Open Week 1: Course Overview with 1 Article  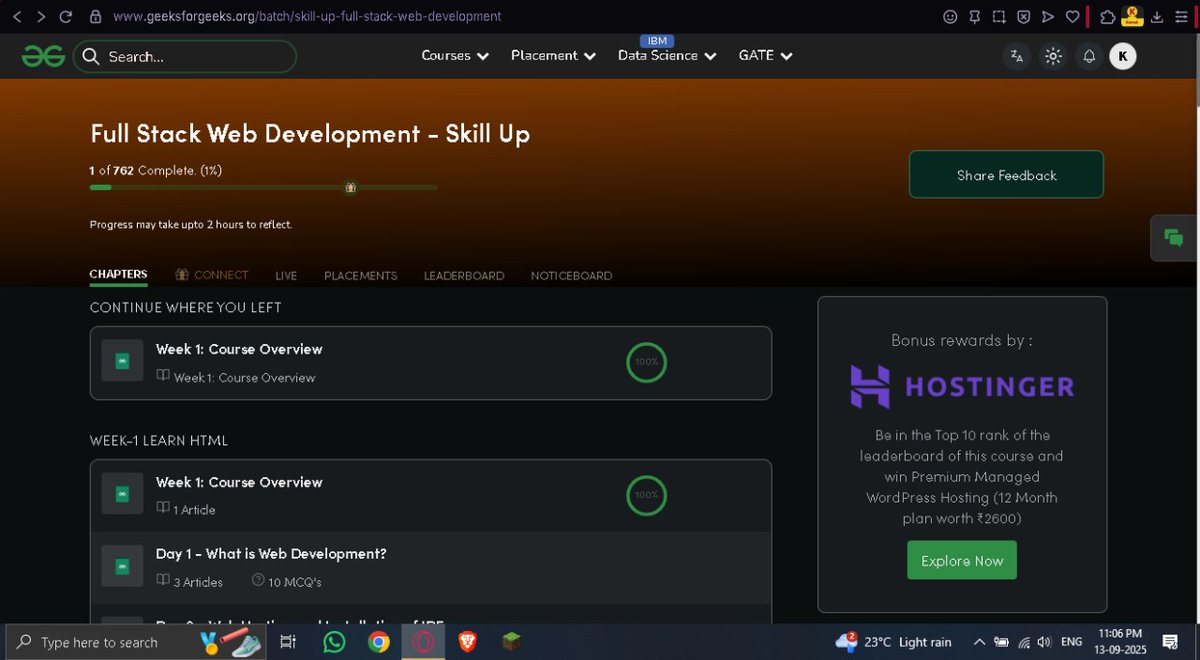(431, 495)
